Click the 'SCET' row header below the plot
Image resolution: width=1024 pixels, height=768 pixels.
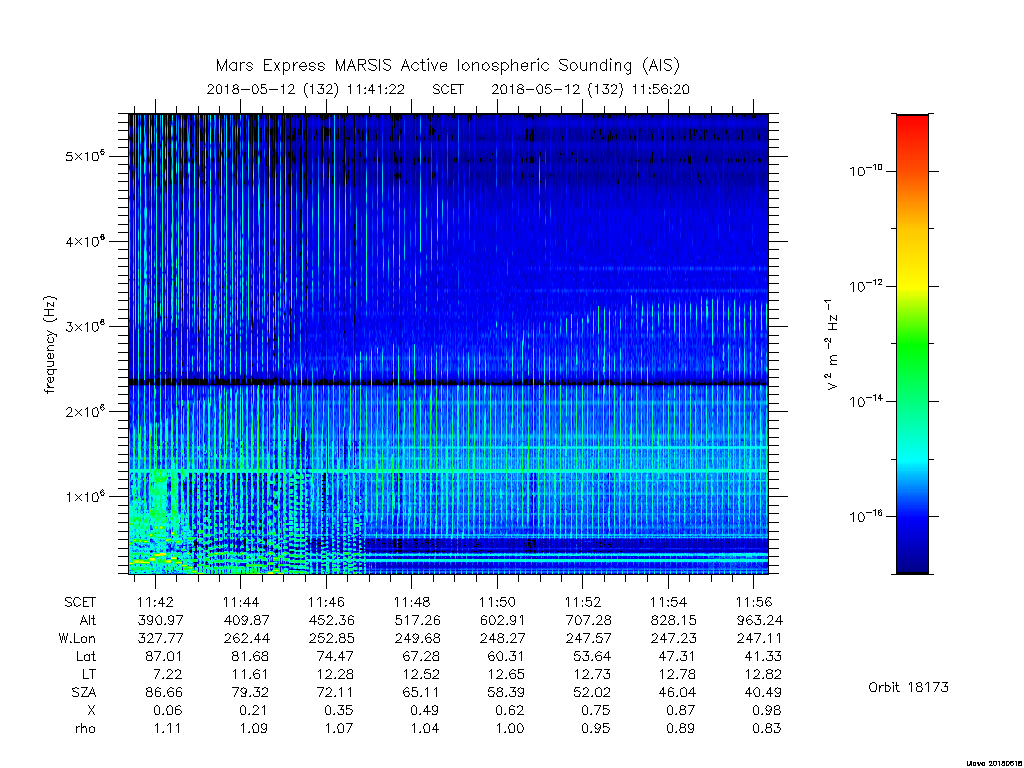[x=80, y=602]
